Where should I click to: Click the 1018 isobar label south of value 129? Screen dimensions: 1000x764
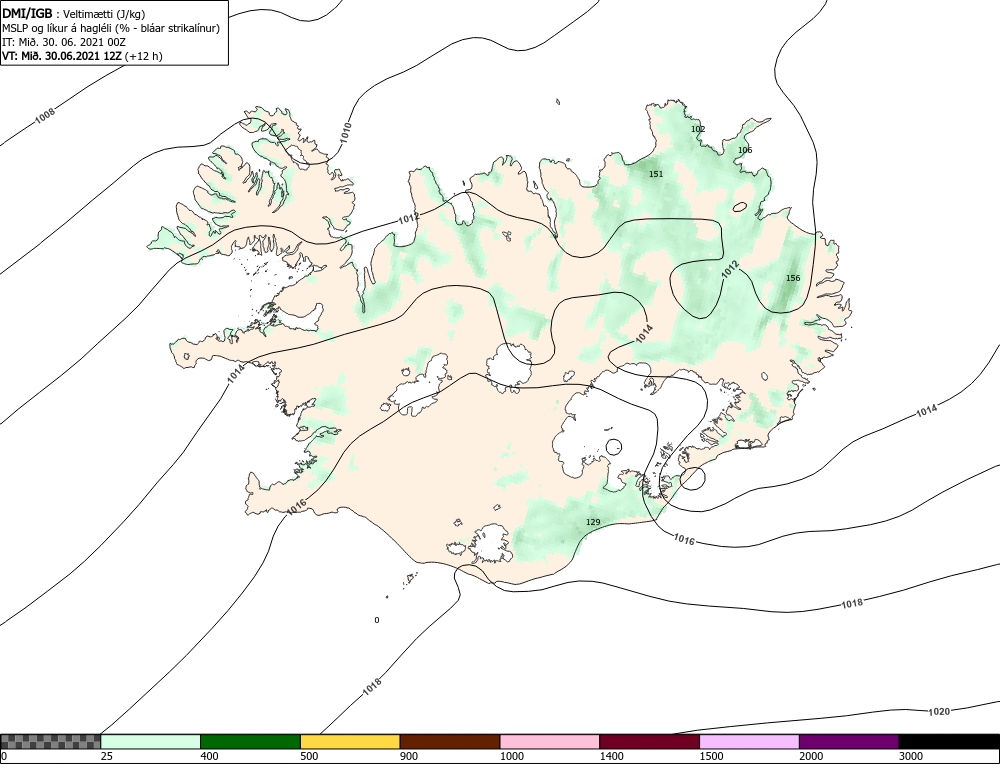(853, 603)
